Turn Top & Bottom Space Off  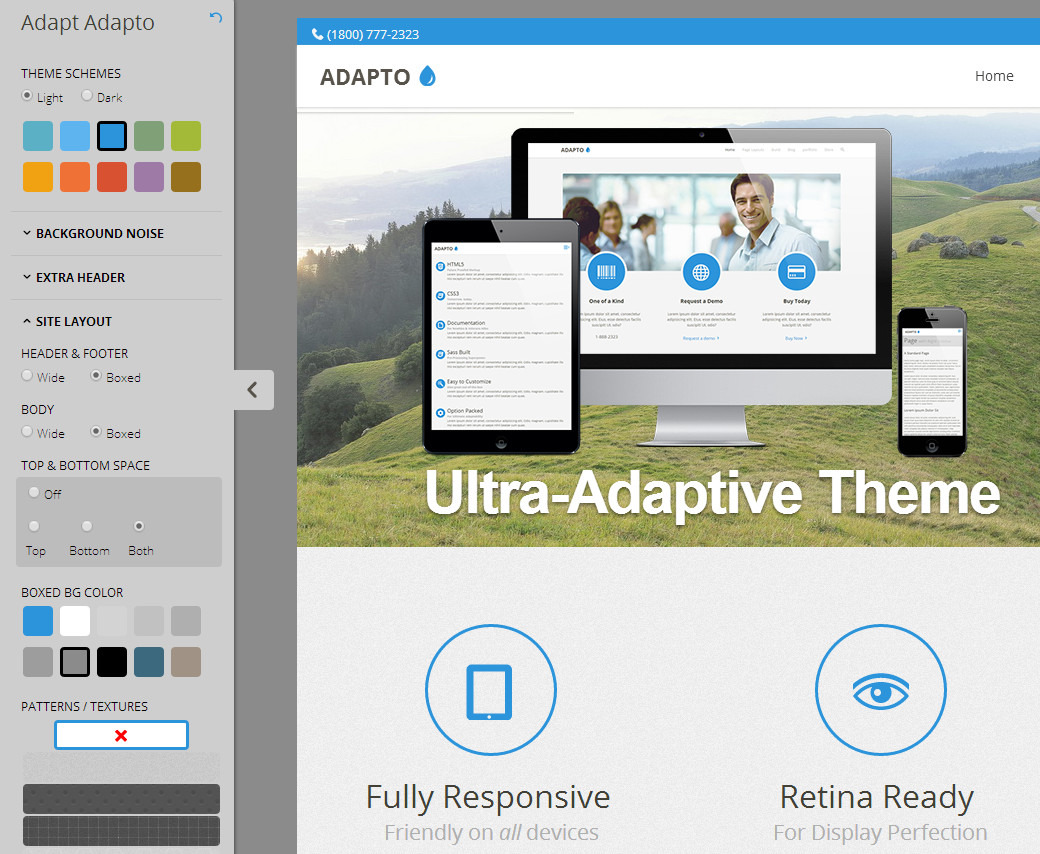coord(34,492)
